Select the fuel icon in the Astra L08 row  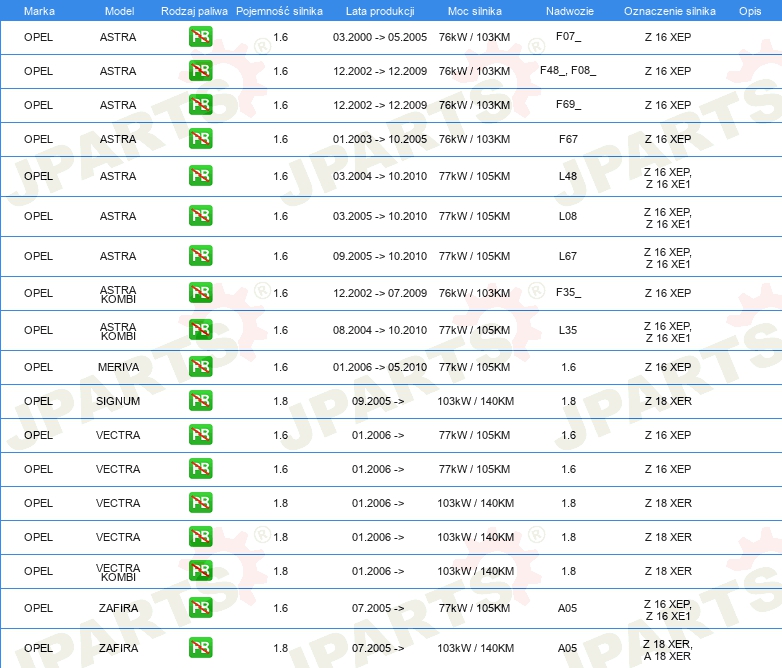pos(200,216)
